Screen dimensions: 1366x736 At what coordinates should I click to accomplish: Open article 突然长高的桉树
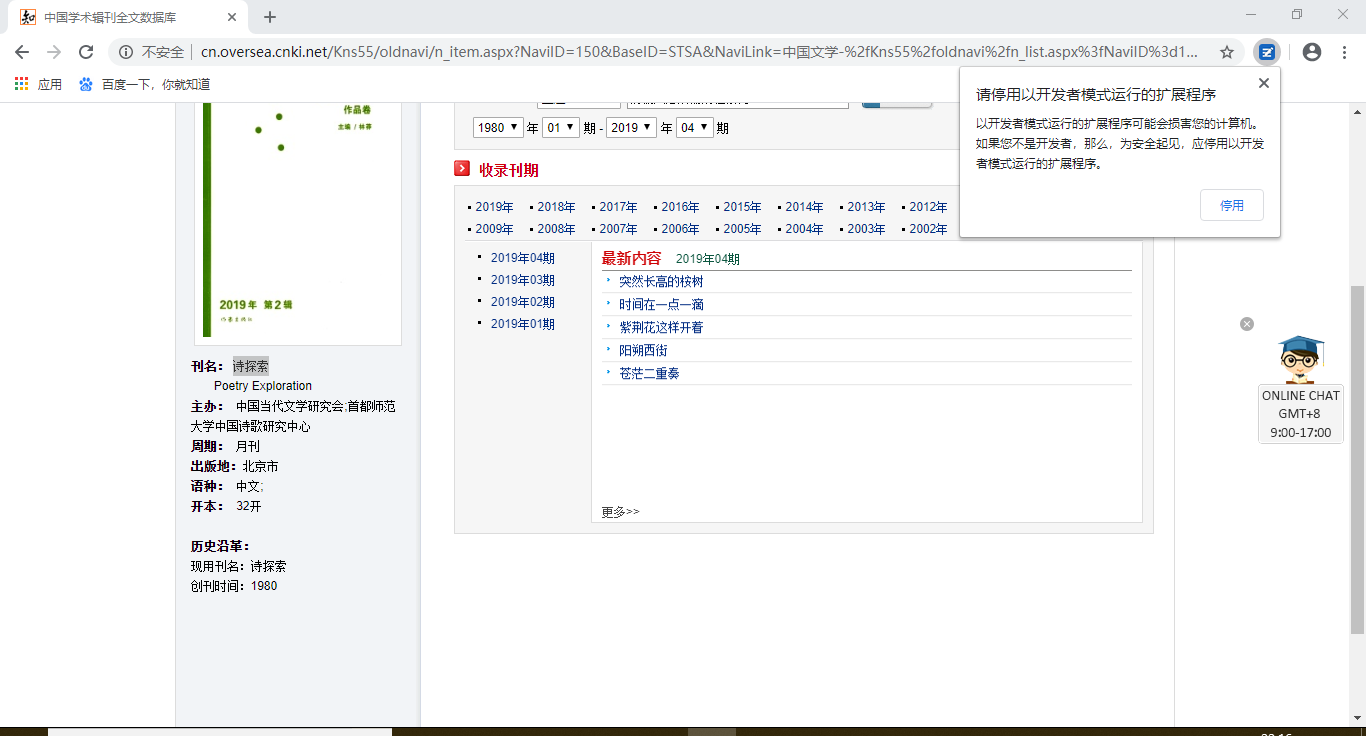pyautogui.click(x=661, y=282)
